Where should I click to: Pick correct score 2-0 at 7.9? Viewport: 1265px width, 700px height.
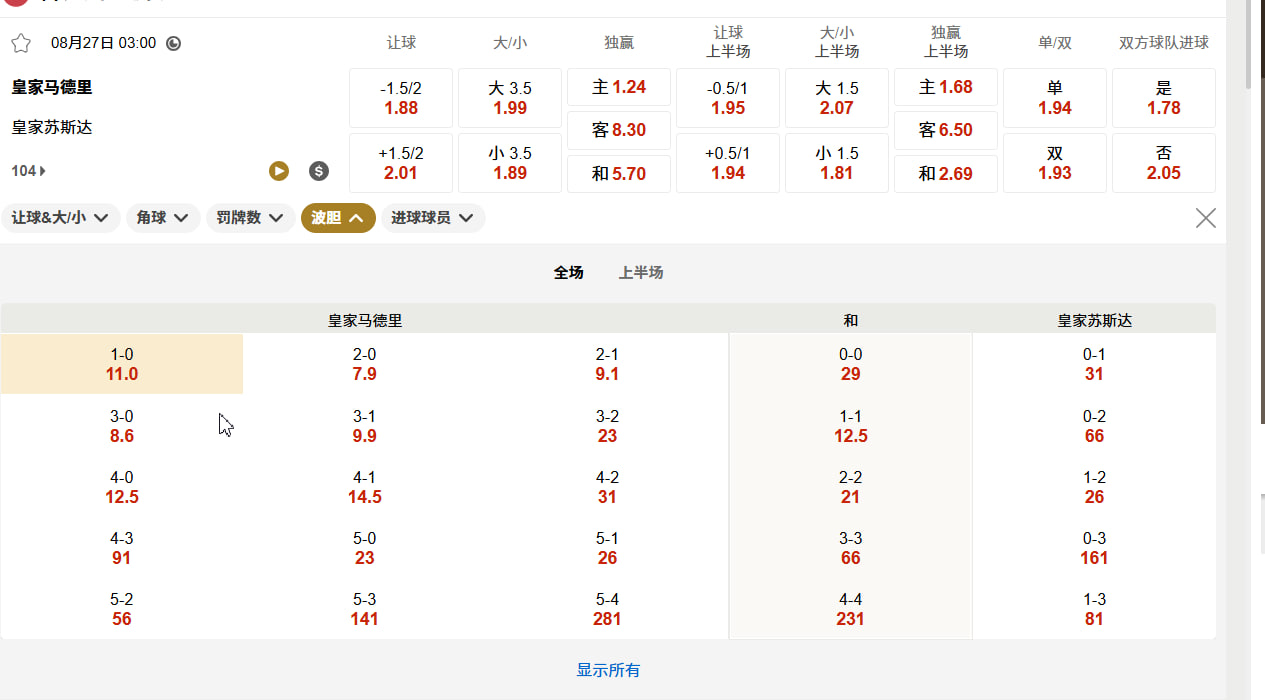365,364
